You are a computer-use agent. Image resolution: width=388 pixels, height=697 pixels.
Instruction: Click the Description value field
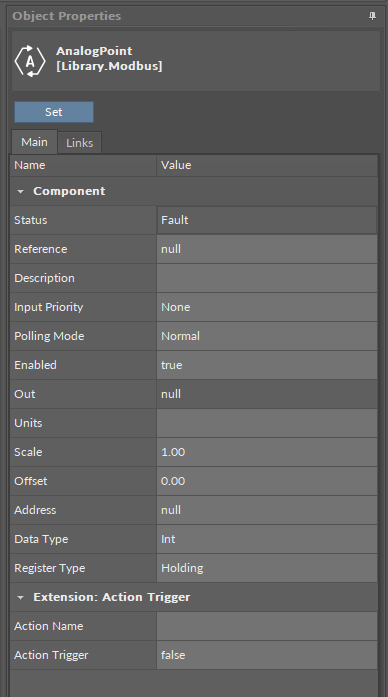tap(267, 278)
